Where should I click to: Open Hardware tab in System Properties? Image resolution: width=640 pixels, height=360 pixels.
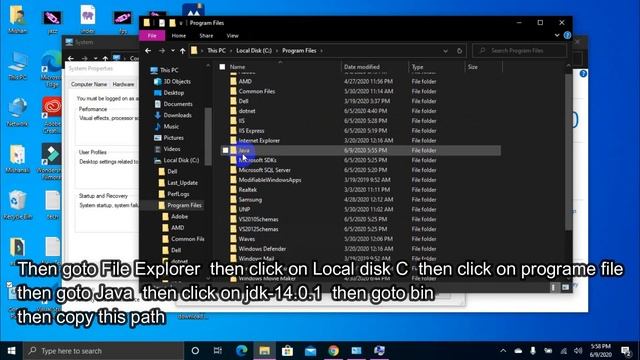[x=123, y=84]
